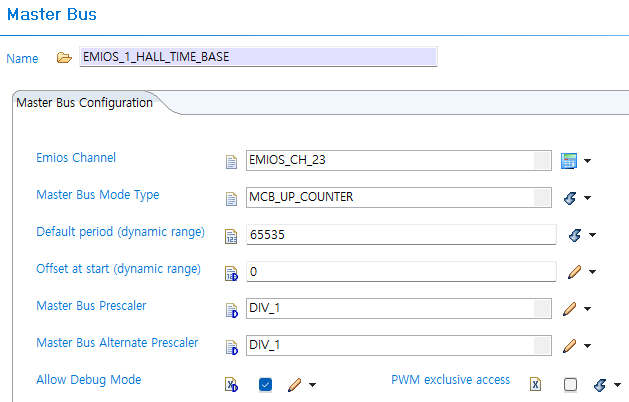Click the document icon beside Master Bus Mode Type

coord(231,199)
